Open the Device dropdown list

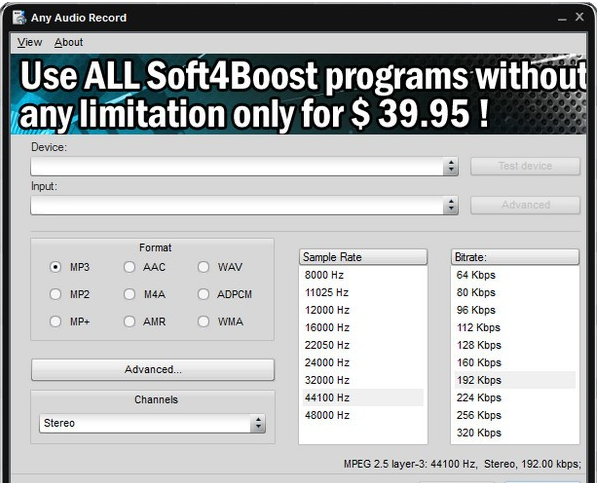click(x=244, y=166)
